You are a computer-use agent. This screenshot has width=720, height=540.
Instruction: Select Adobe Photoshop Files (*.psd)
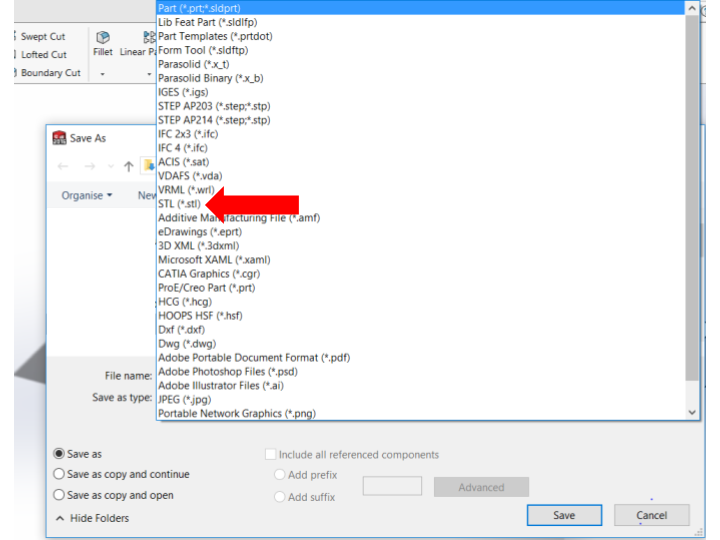[x=421, y=371]
